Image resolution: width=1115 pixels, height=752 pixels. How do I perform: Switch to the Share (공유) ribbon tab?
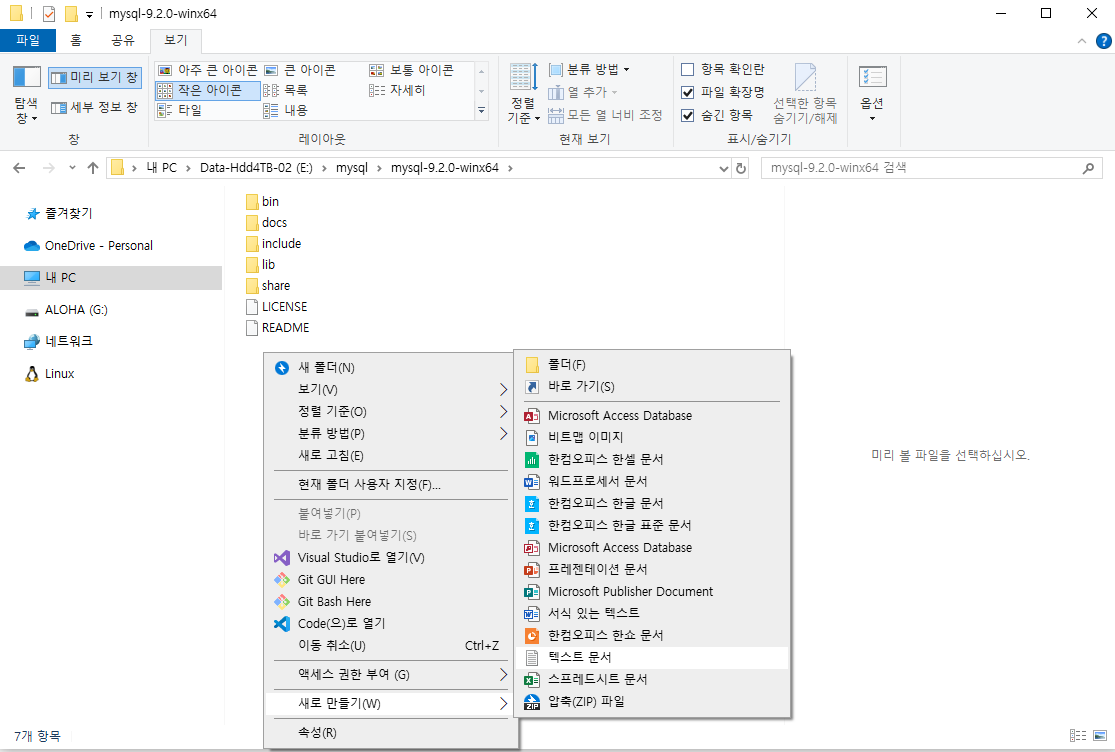coord(123,41)
